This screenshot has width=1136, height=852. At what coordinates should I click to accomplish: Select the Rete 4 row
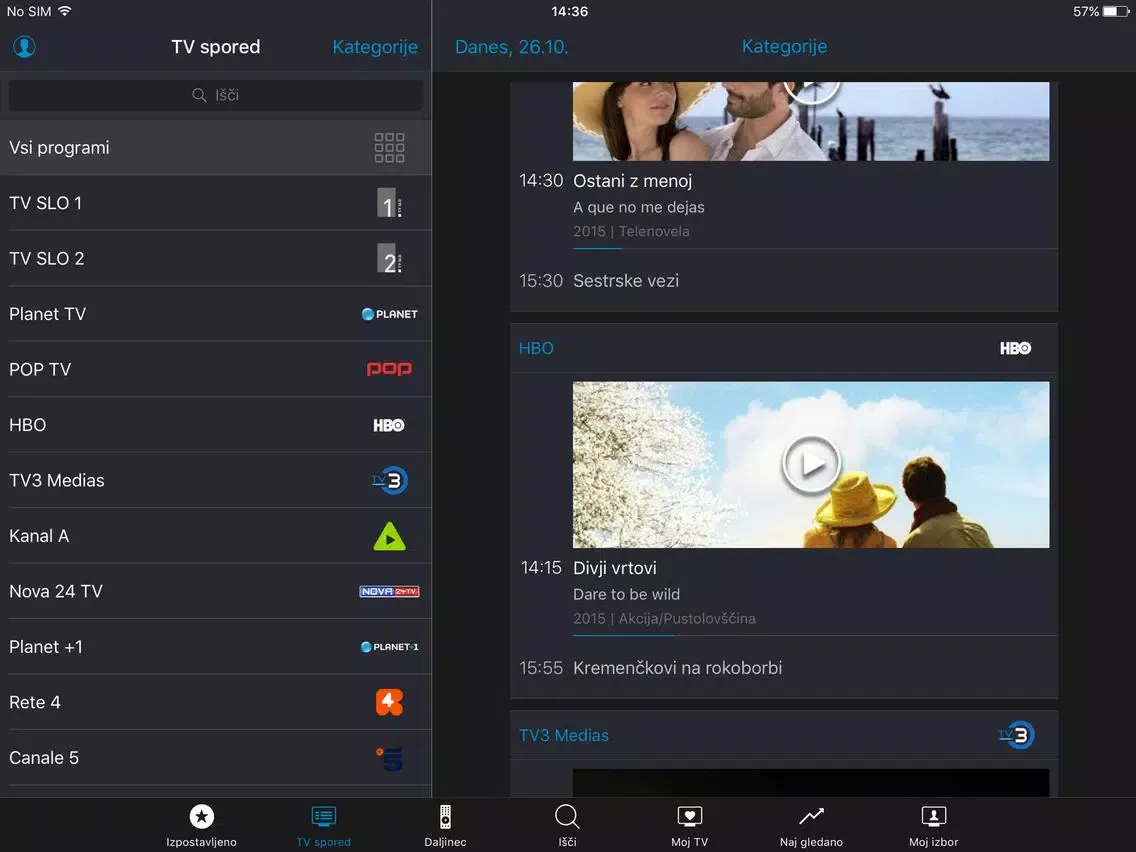pos(216,703)
